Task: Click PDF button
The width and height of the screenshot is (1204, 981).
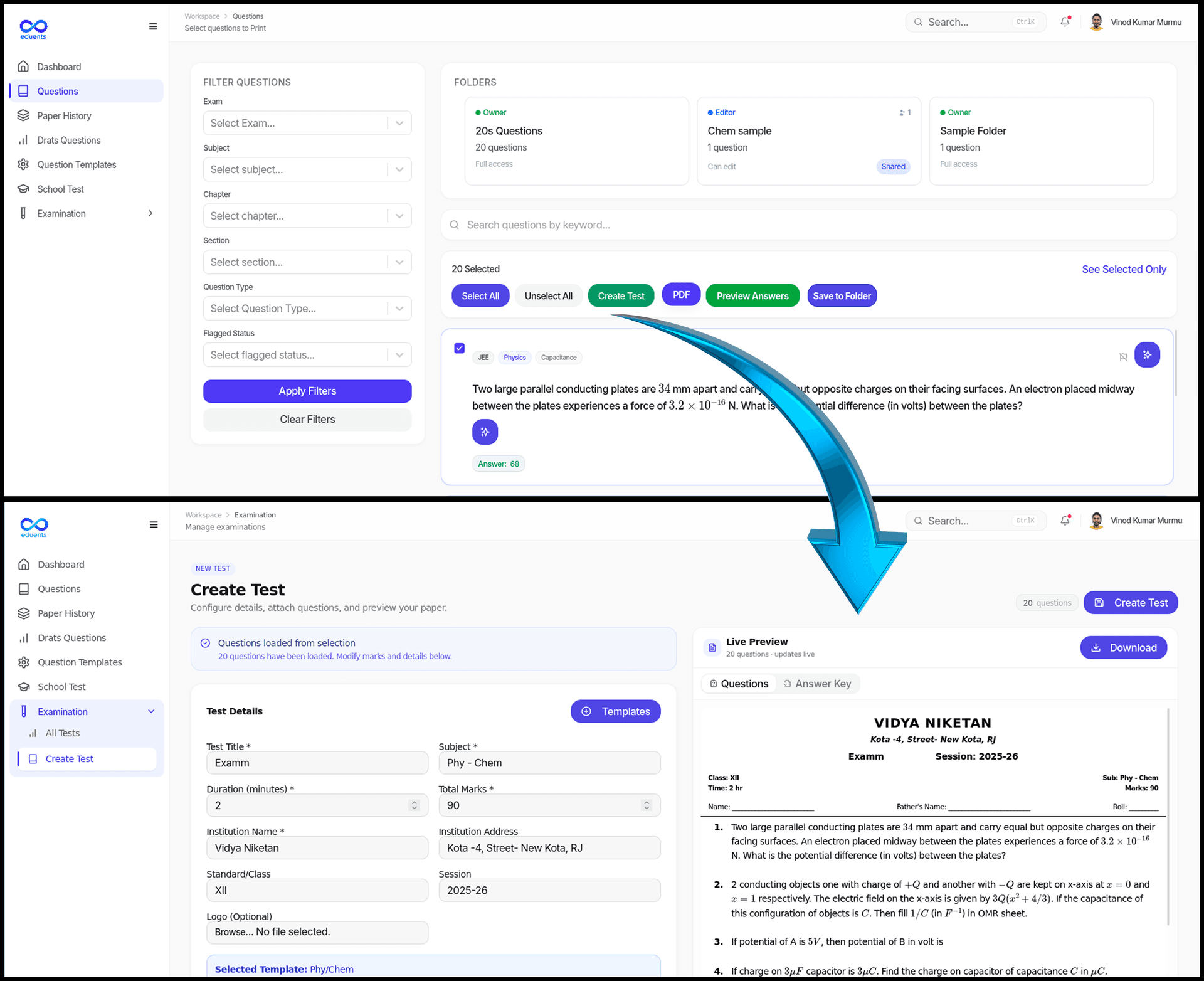Action: point(682,295)
